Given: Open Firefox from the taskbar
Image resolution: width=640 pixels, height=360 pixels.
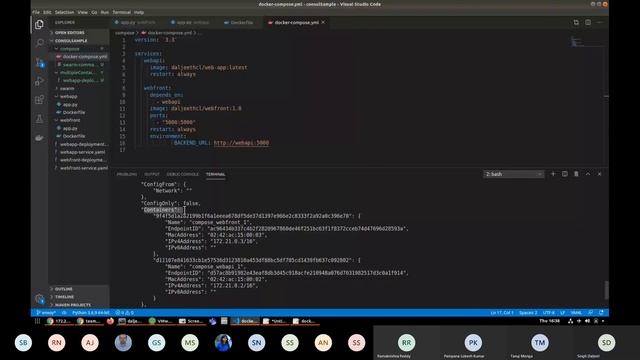Looking at the screenshot, I should coord(110,321).
